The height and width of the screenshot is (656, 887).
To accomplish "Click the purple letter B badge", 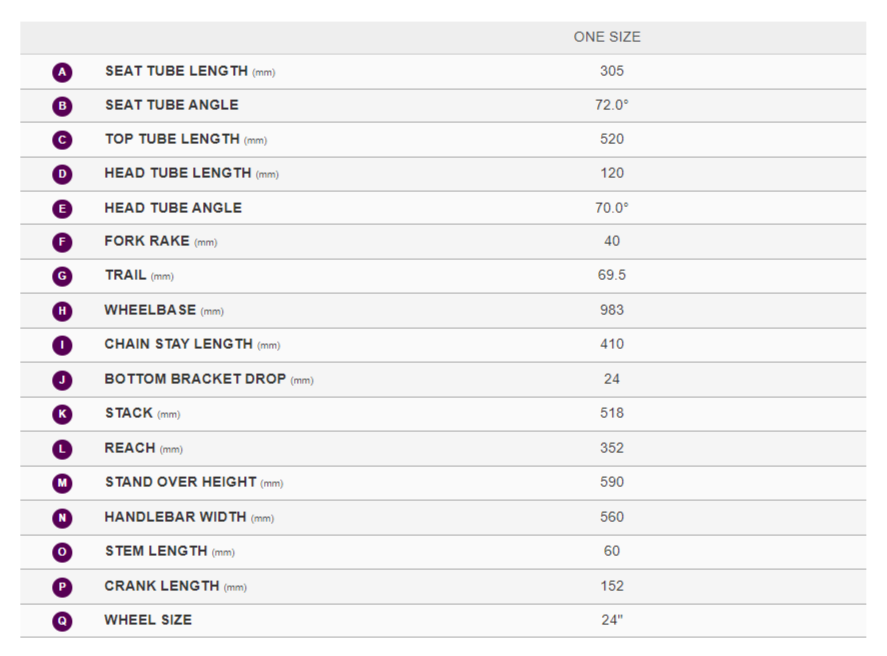I will pyautogui.click(x=63, y=106).
